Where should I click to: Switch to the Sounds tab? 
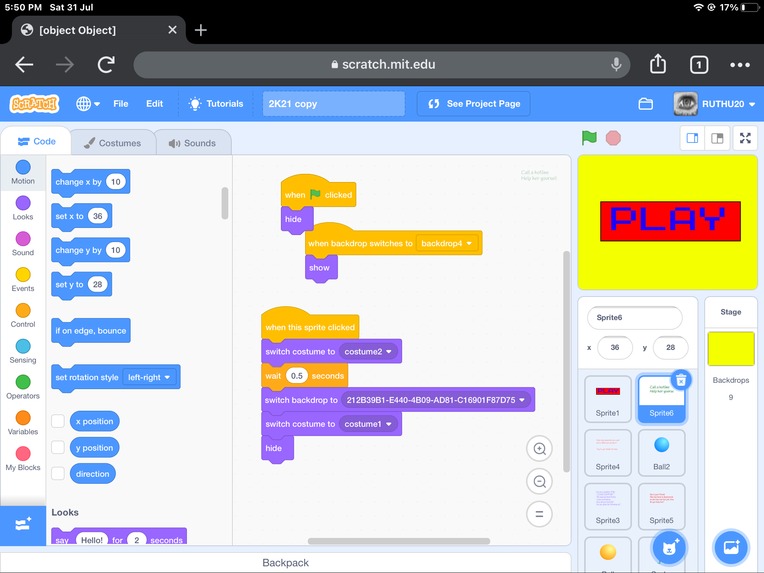coord(192,143)
